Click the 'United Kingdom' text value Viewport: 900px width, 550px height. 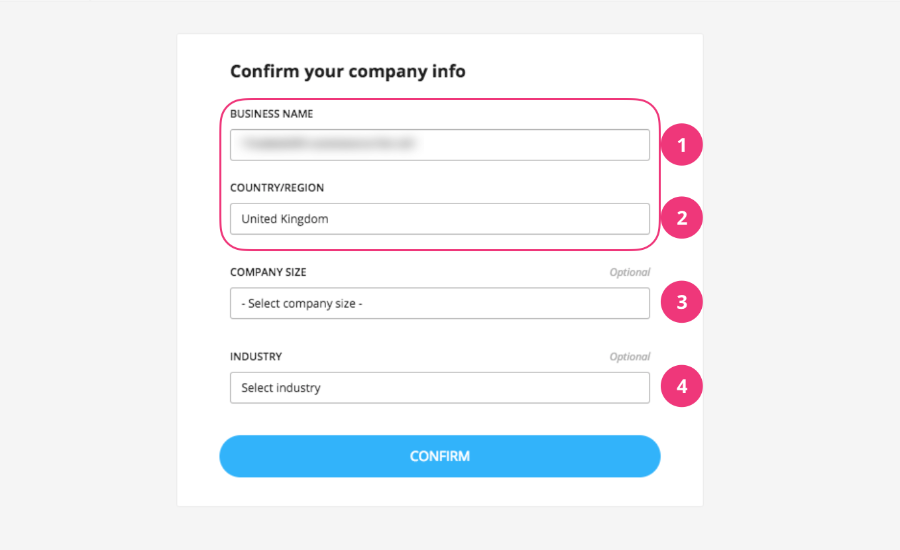[285, 219]
